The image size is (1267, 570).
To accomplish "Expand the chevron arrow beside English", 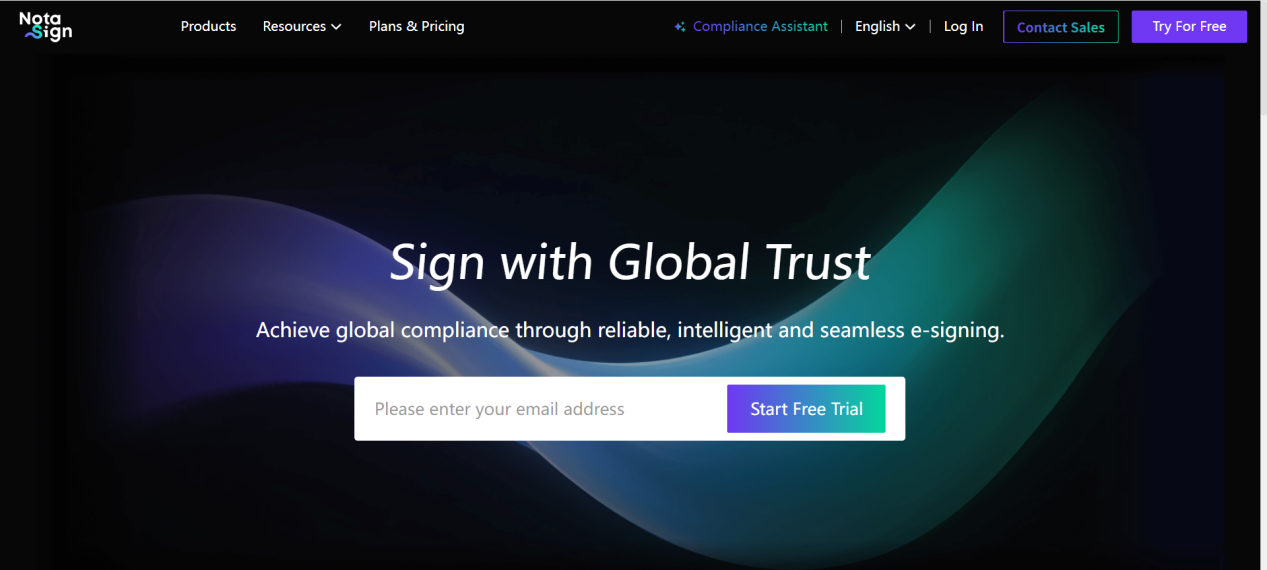I will 910,27.
